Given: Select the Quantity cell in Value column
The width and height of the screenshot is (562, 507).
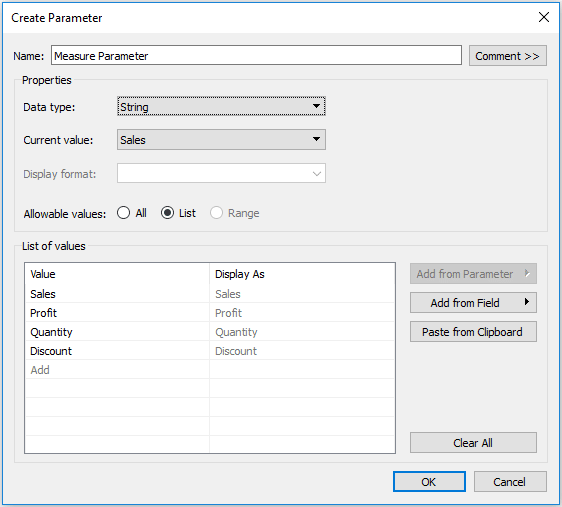Looking at the screenshot, I should tap(117, 332).
